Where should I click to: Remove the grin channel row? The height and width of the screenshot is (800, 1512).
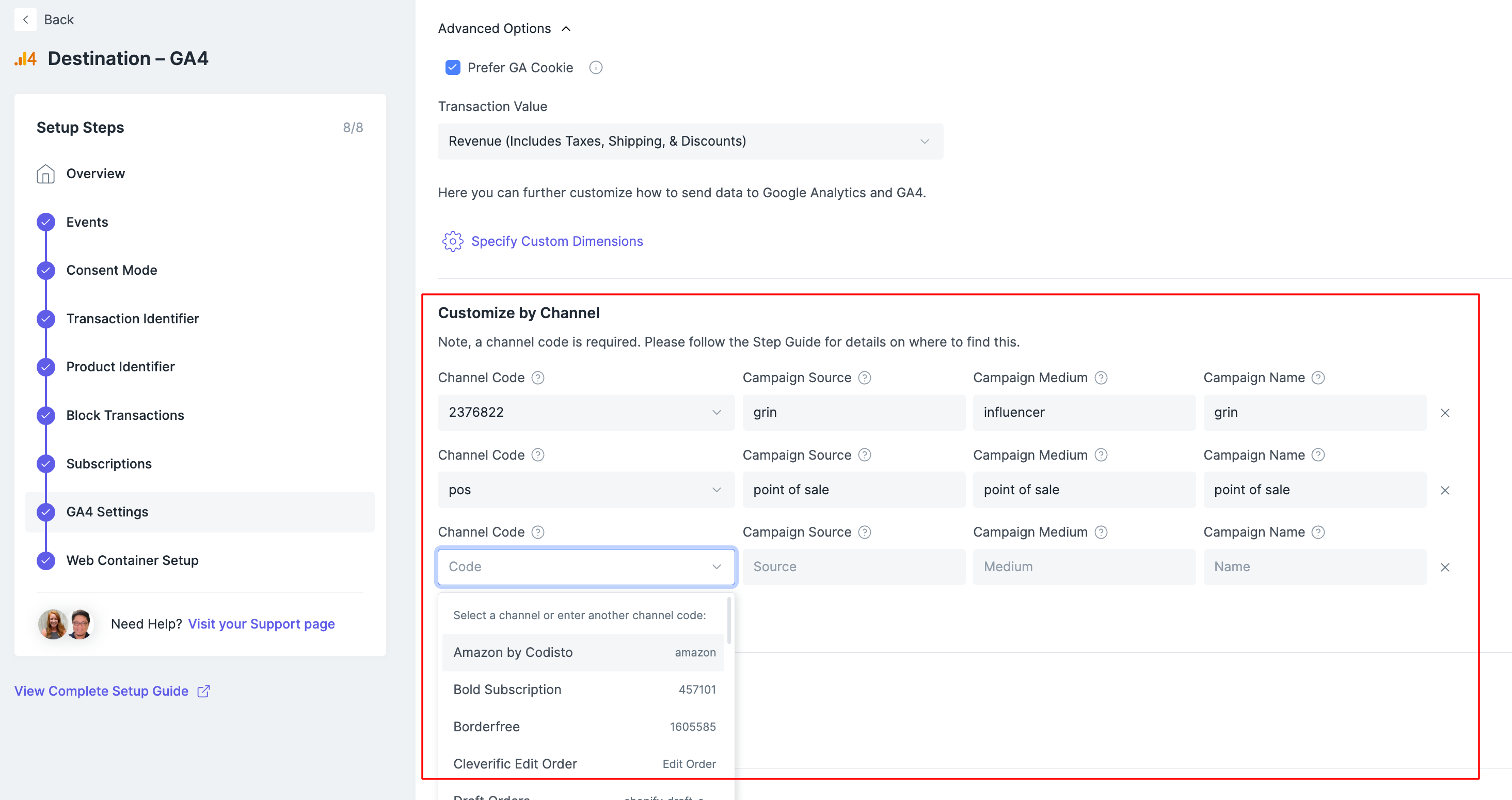pyautogui.click(x=1444, y=413)
